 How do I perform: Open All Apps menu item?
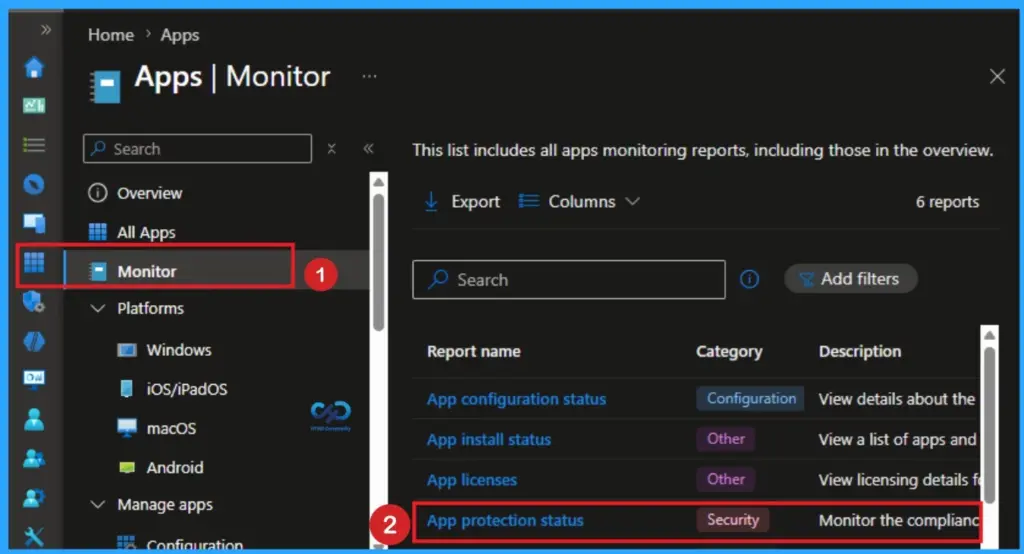[146, 232]
